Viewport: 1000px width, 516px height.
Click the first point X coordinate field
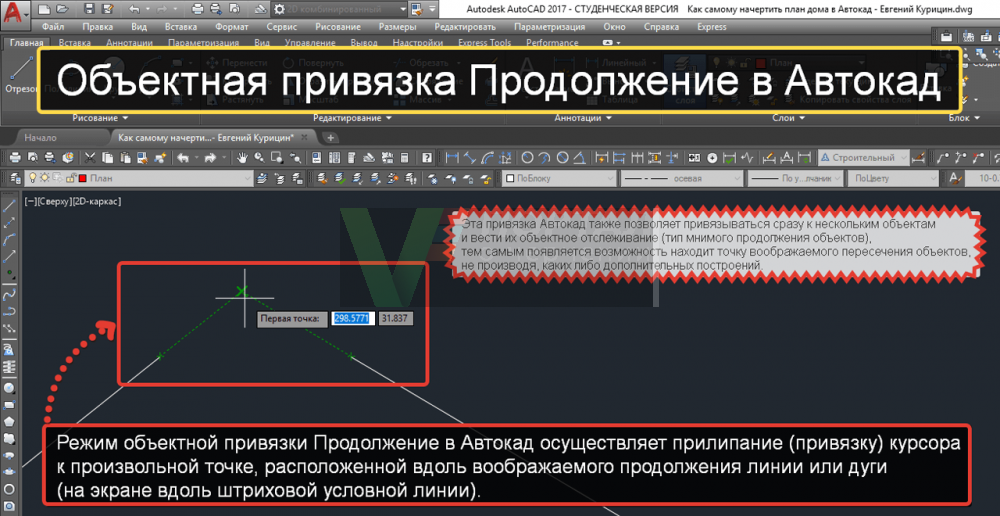point(352,318)
